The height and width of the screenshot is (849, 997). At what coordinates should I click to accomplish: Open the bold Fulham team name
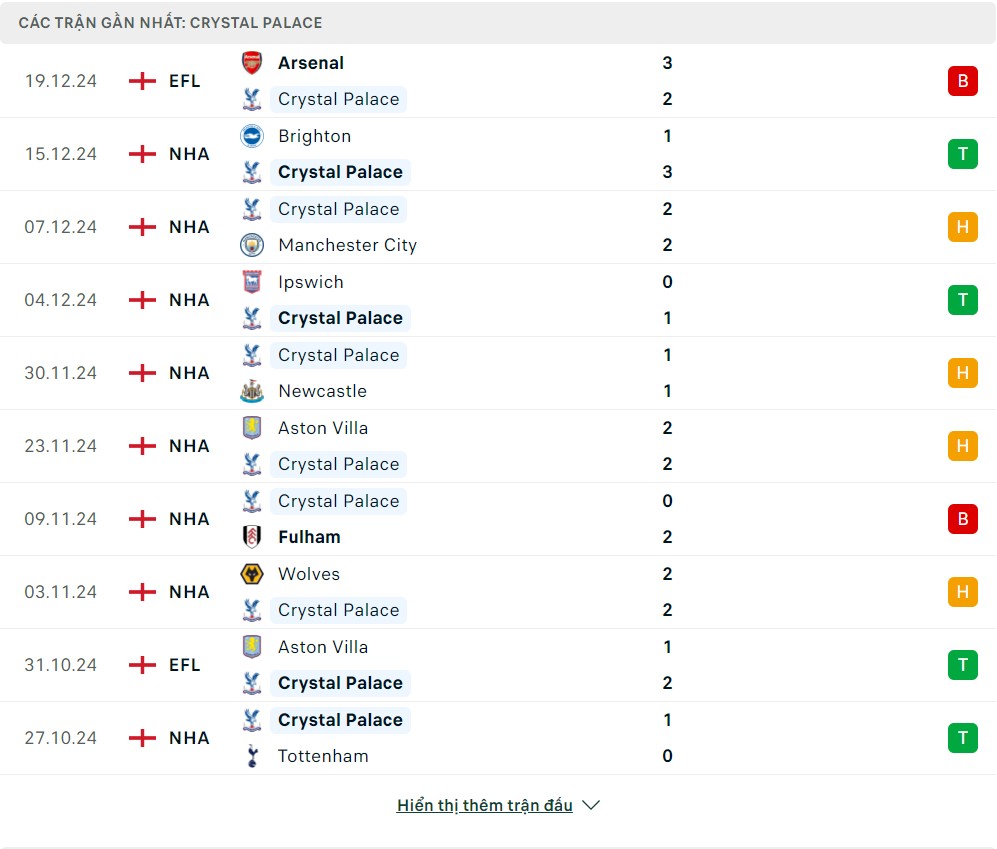[309, 537]
